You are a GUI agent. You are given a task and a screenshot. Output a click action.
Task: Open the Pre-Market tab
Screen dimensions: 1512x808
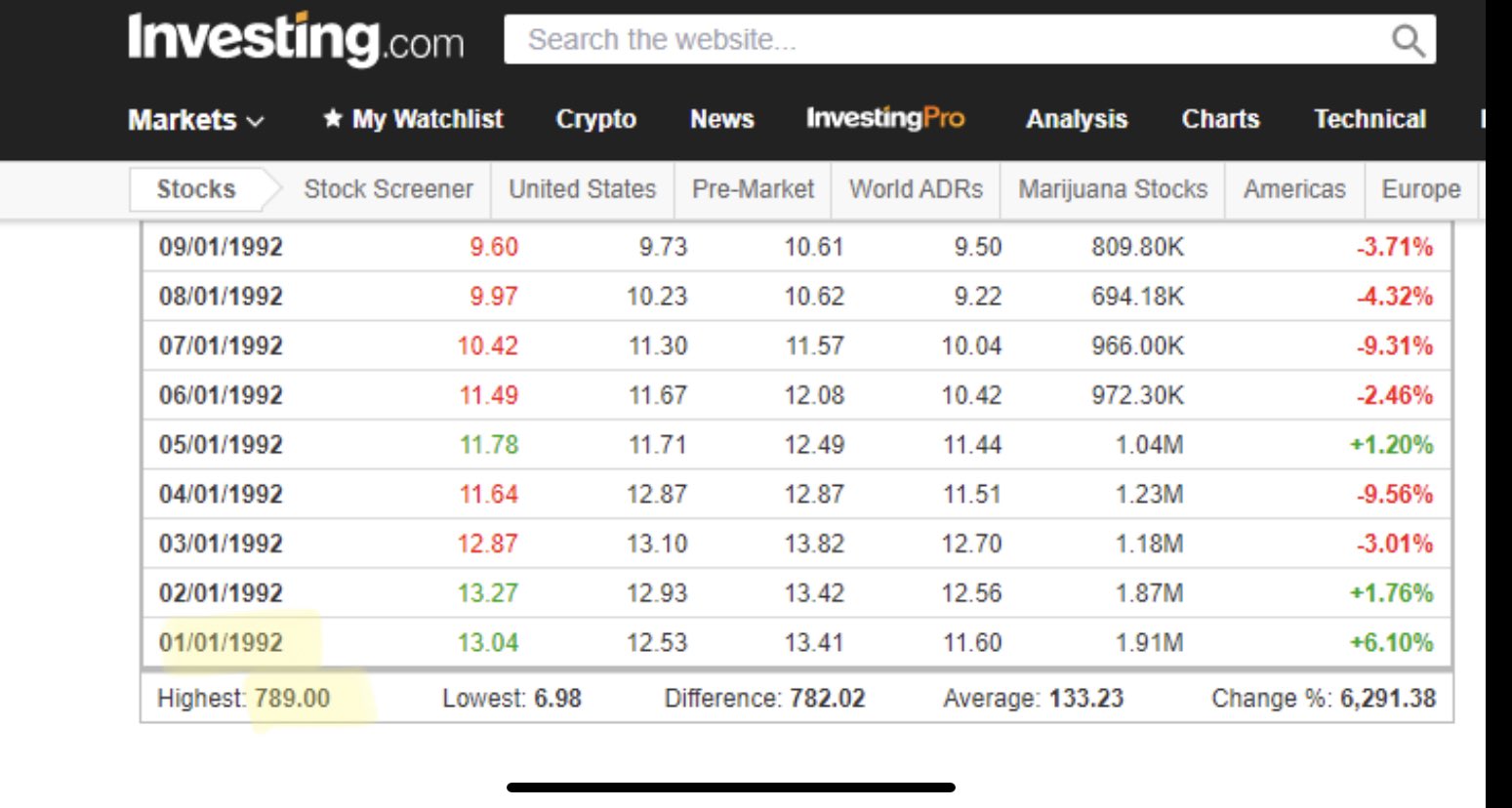point(753,189)
